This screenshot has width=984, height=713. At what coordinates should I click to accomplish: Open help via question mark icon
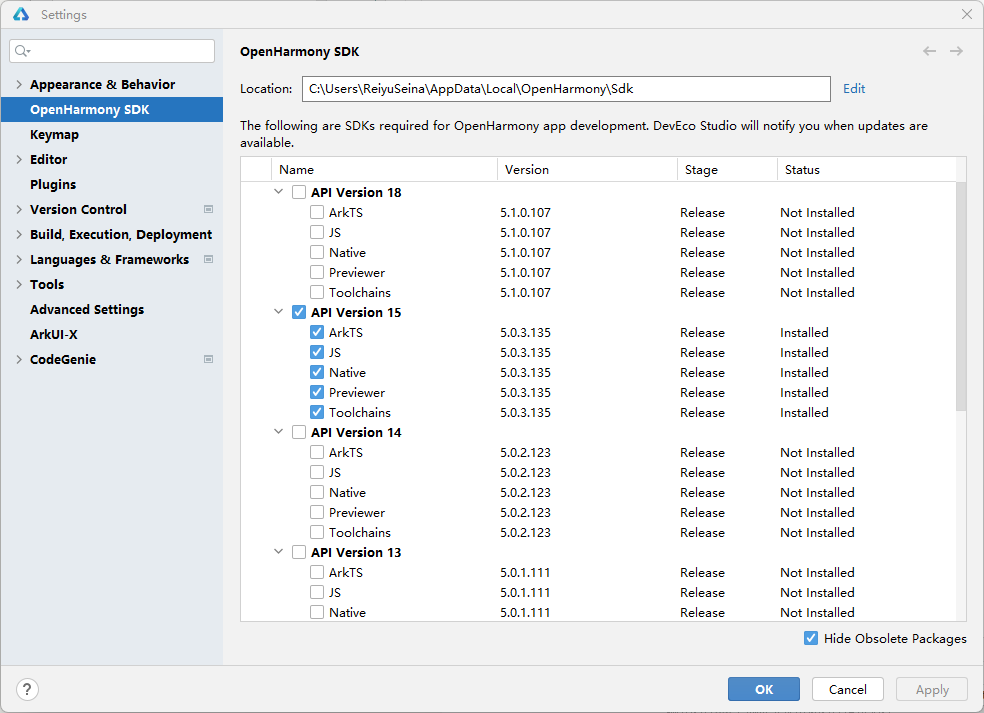pyautogui.click(x=27, y=689)
